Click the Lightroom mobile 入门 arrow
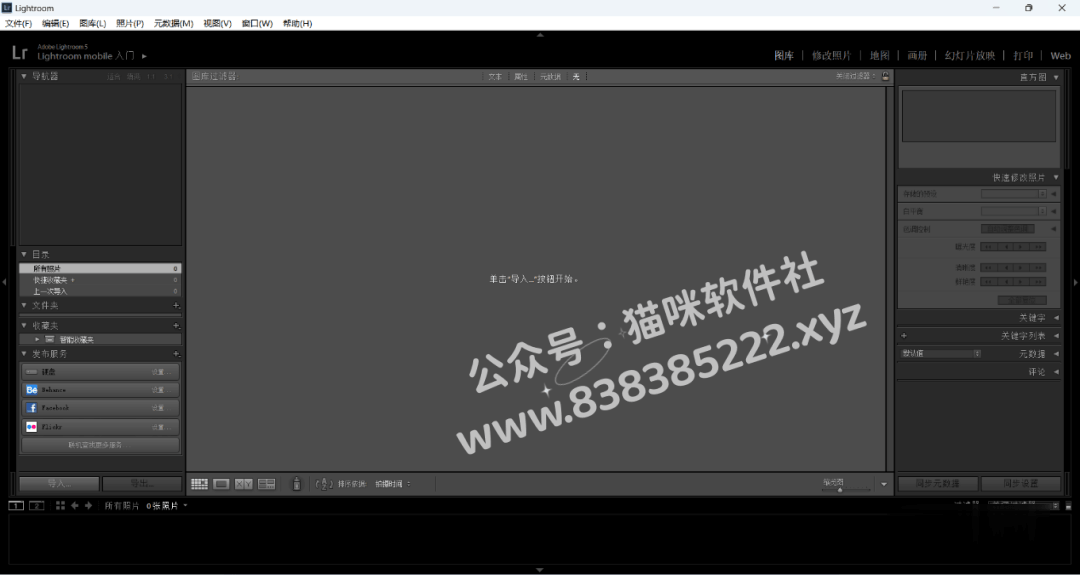Image resolution: width=1080 pixels, height=575 pixels. (x=144, y=56)
